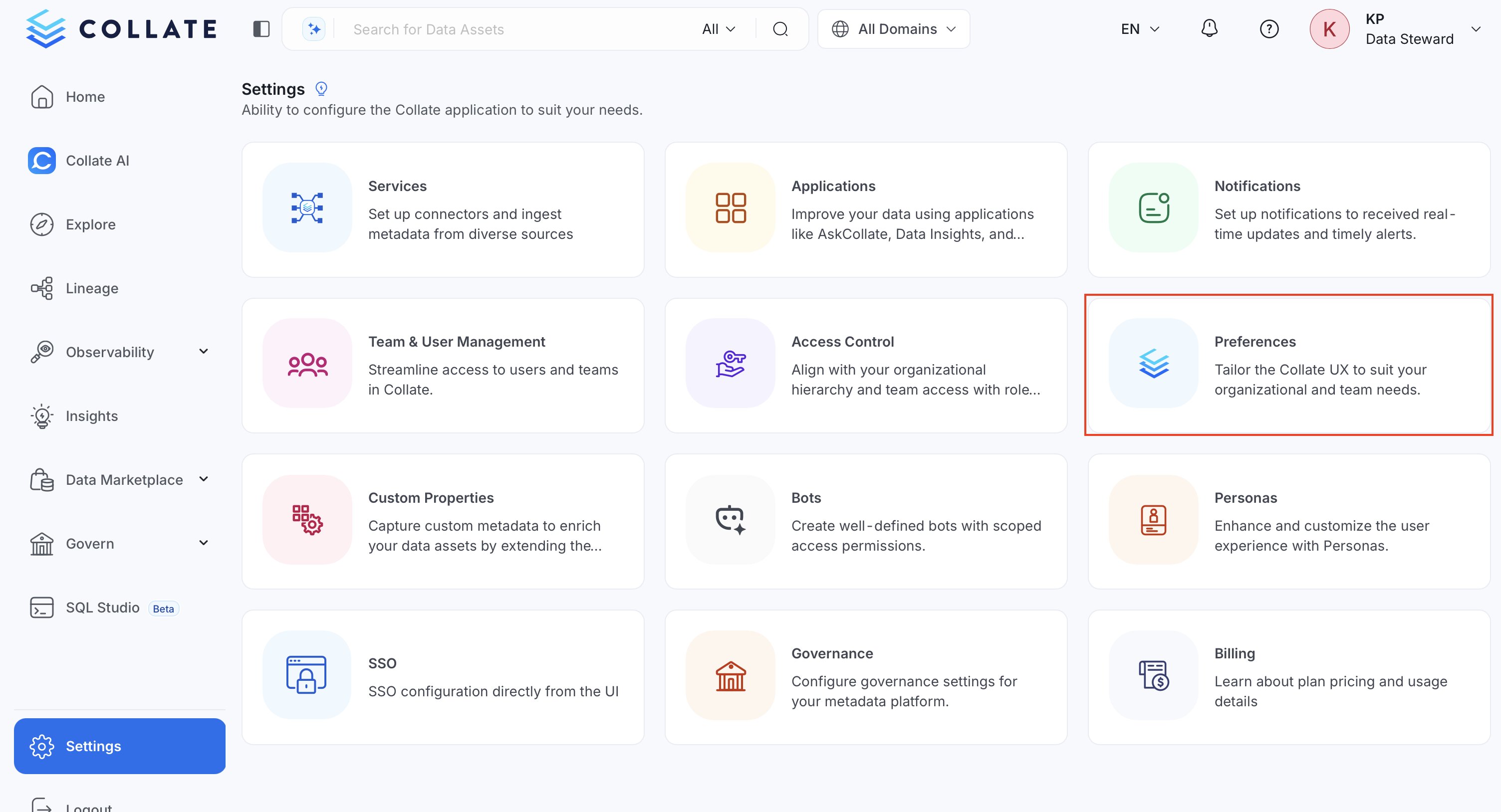Click the SSO lock window icon
The width and height of the screenshot is (1501, 812).
pyautogui.click(x=307, y=674)
